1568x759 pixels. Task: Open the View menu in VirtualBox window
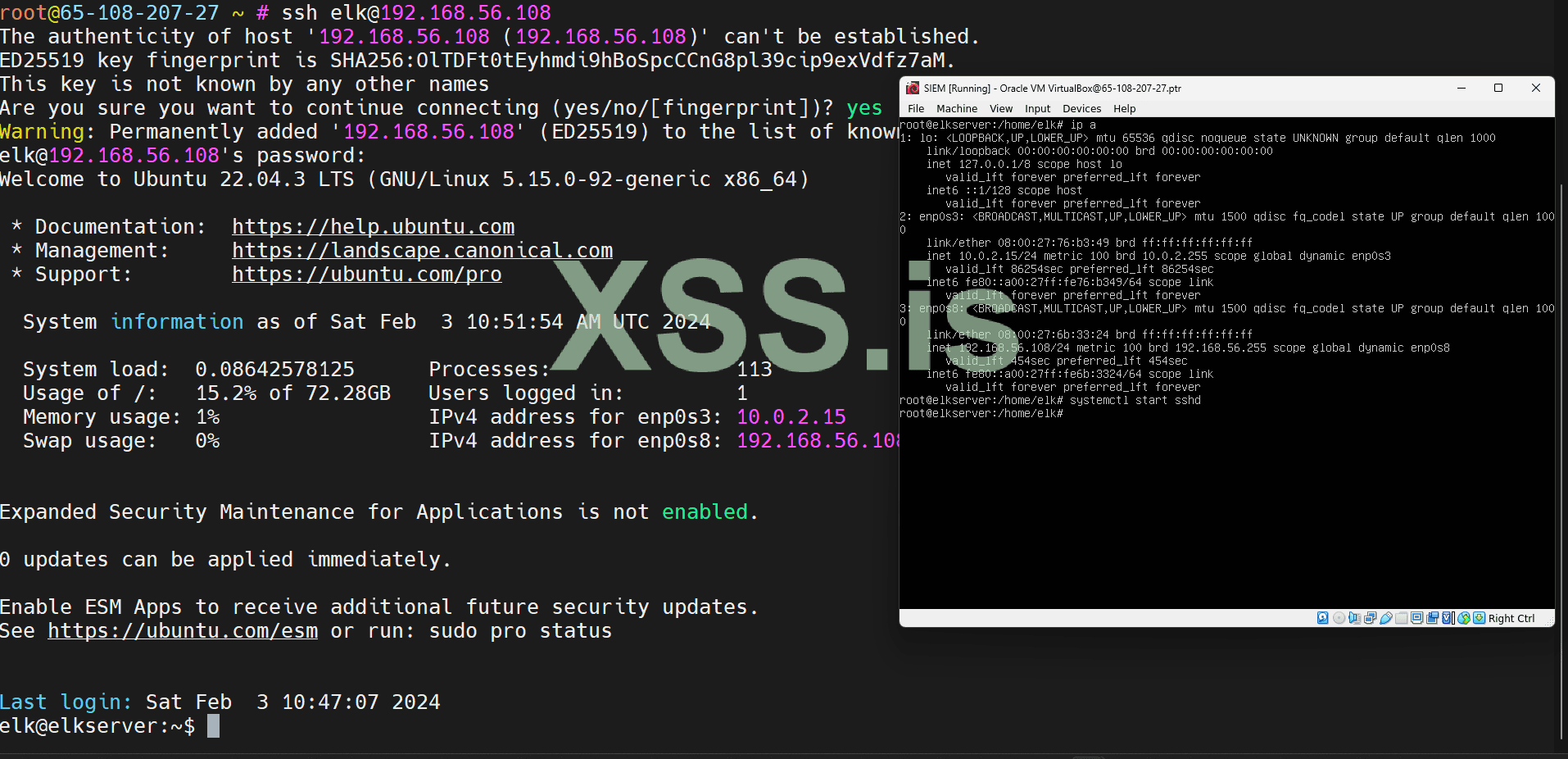click(1001, 108)
